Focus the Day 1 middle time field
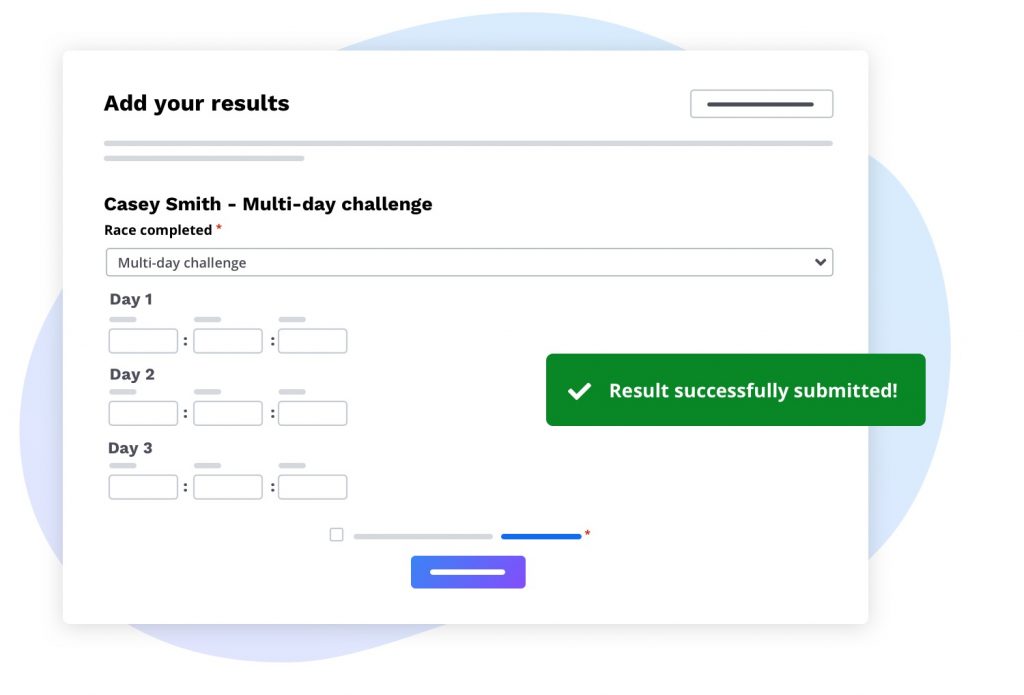1024x695 pixels. pyautogui.click(x=228, y=341)
